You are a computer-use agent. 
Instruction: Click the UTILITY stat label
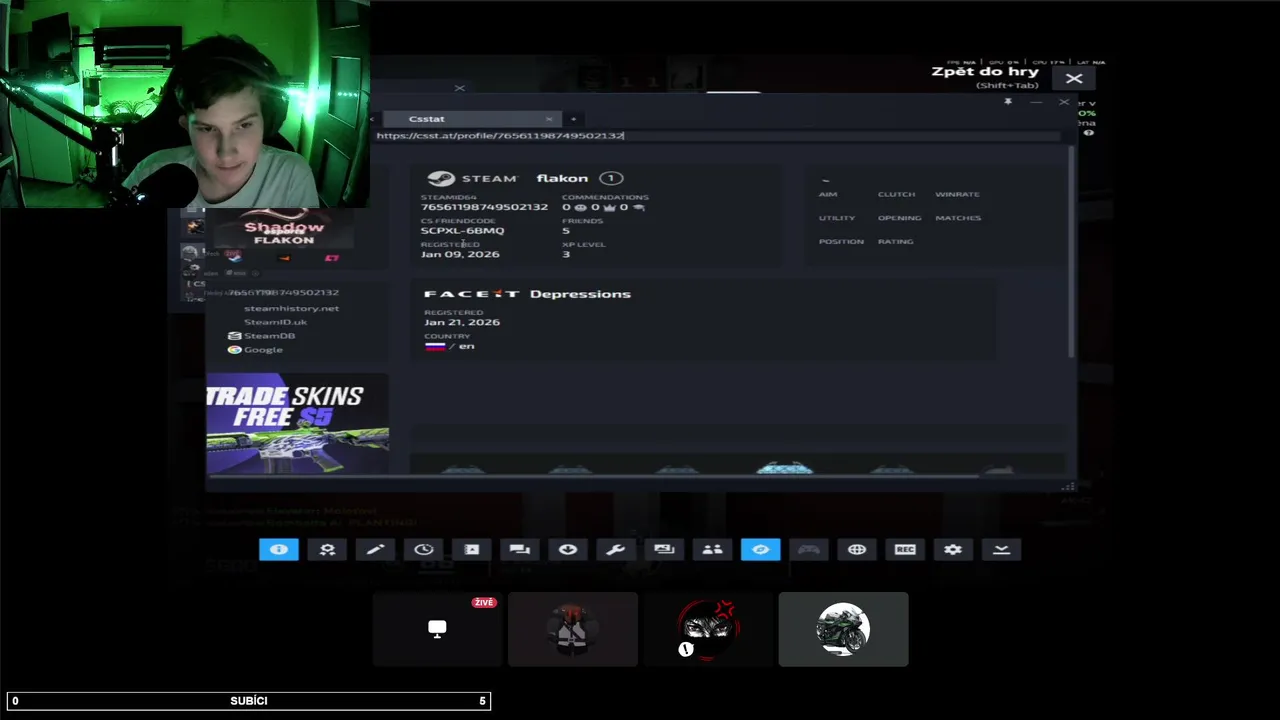pos(837,218)
